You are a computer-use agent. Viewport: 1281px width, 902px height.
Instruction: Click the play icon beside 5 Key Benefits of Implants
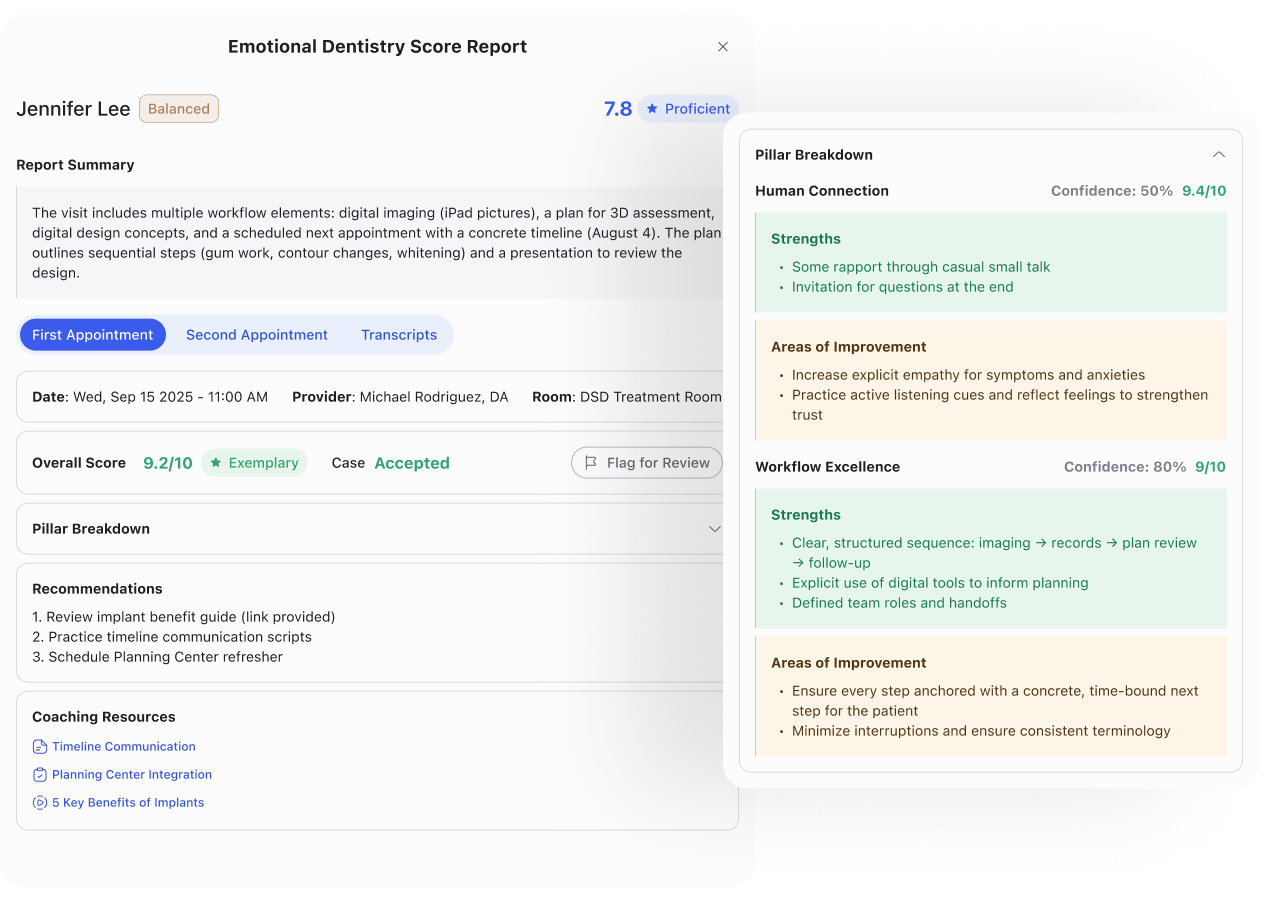point(39,802)
